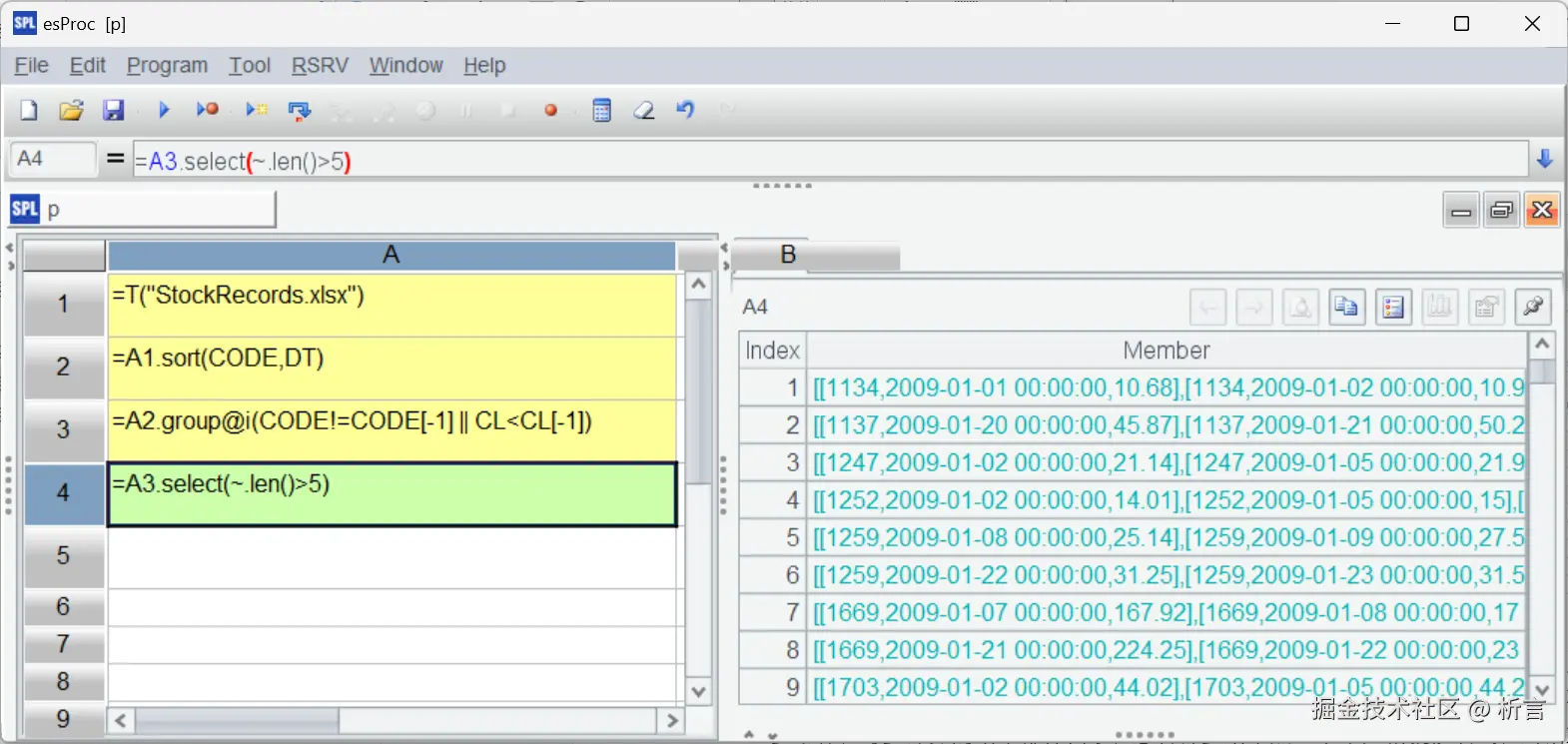1568x744 pixels.
Task: Click the grid vertical scrollbar up arrow
Action: (699, 285)
